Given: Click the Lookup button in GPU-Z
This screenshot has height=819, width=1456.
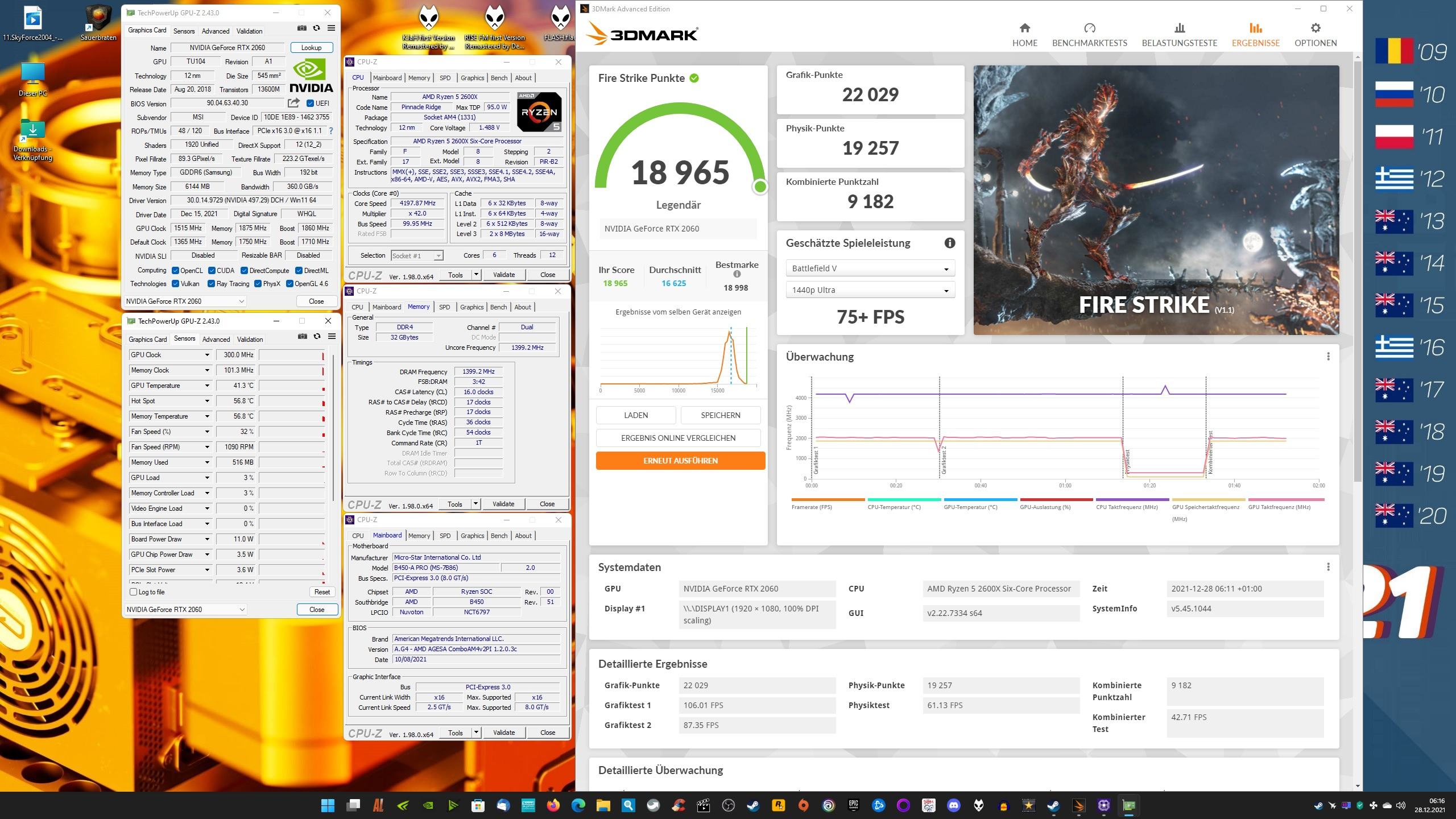Looking at the screenshot, I should click(311, 48).
